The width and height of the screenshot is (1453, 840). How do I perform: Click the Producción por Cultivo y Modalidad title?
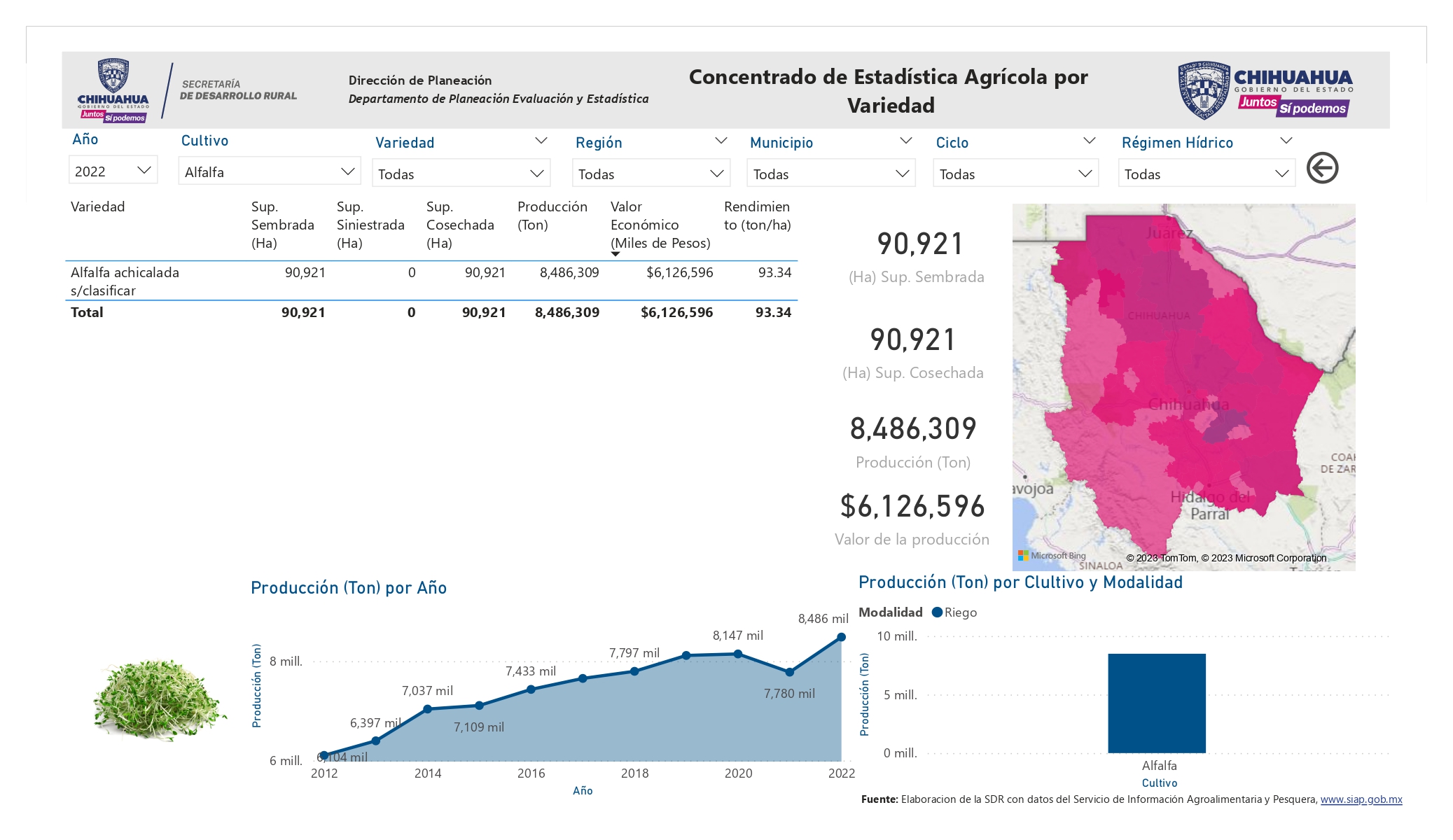(1020, 582)
